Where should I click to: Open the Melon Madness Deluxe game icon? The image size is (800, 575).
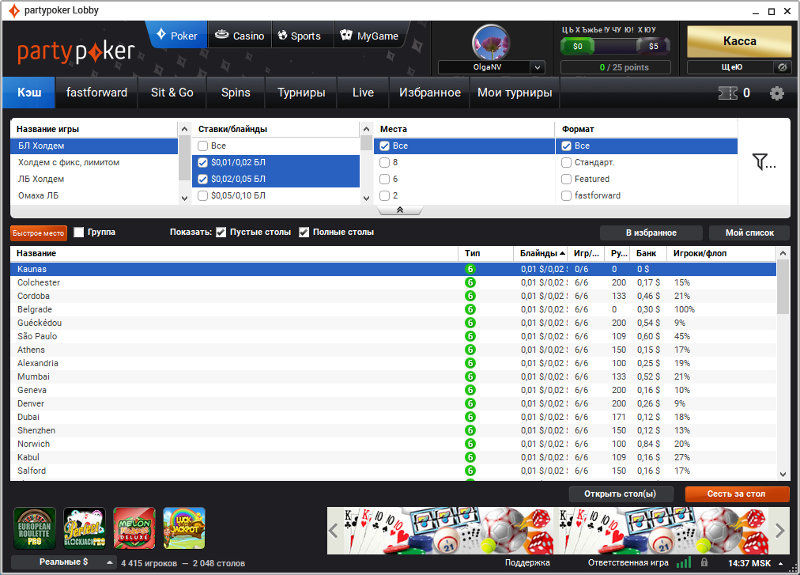[134, 529]
